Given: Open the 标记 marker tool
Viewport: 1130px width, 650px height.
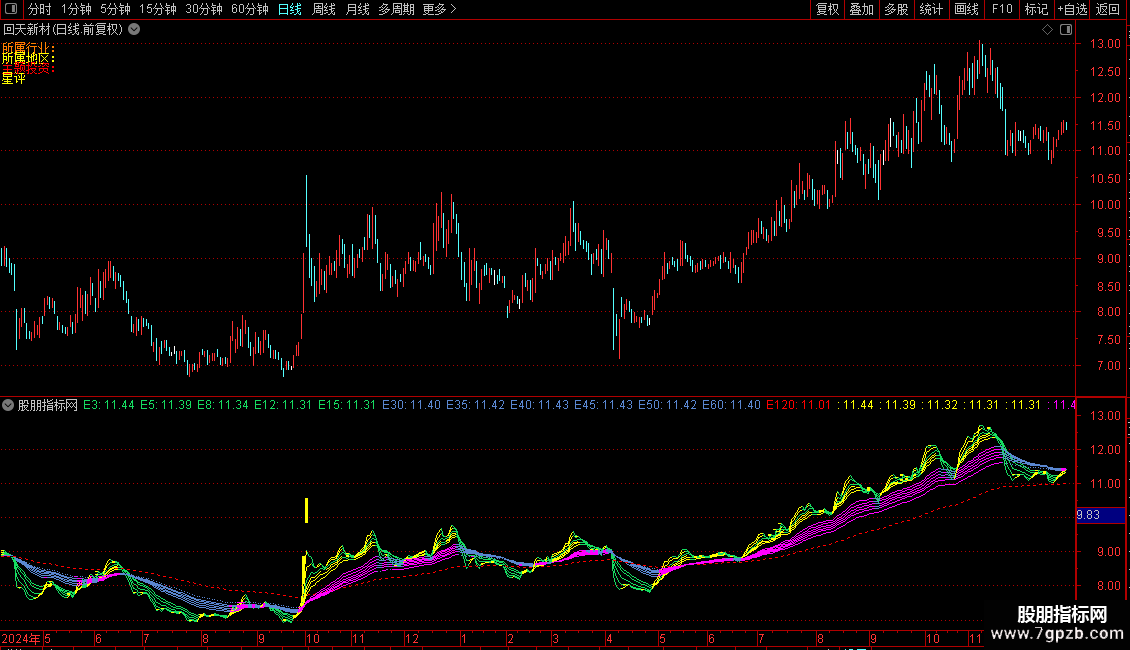Looking at the screenshot, I should [1036, 9].
